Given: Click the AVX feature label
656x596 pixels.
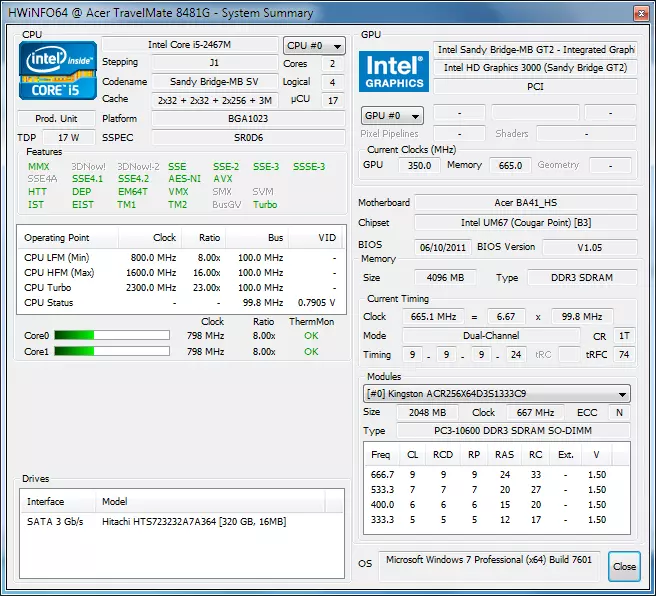Looking at the screenshot, I should (x=223, y=179).
